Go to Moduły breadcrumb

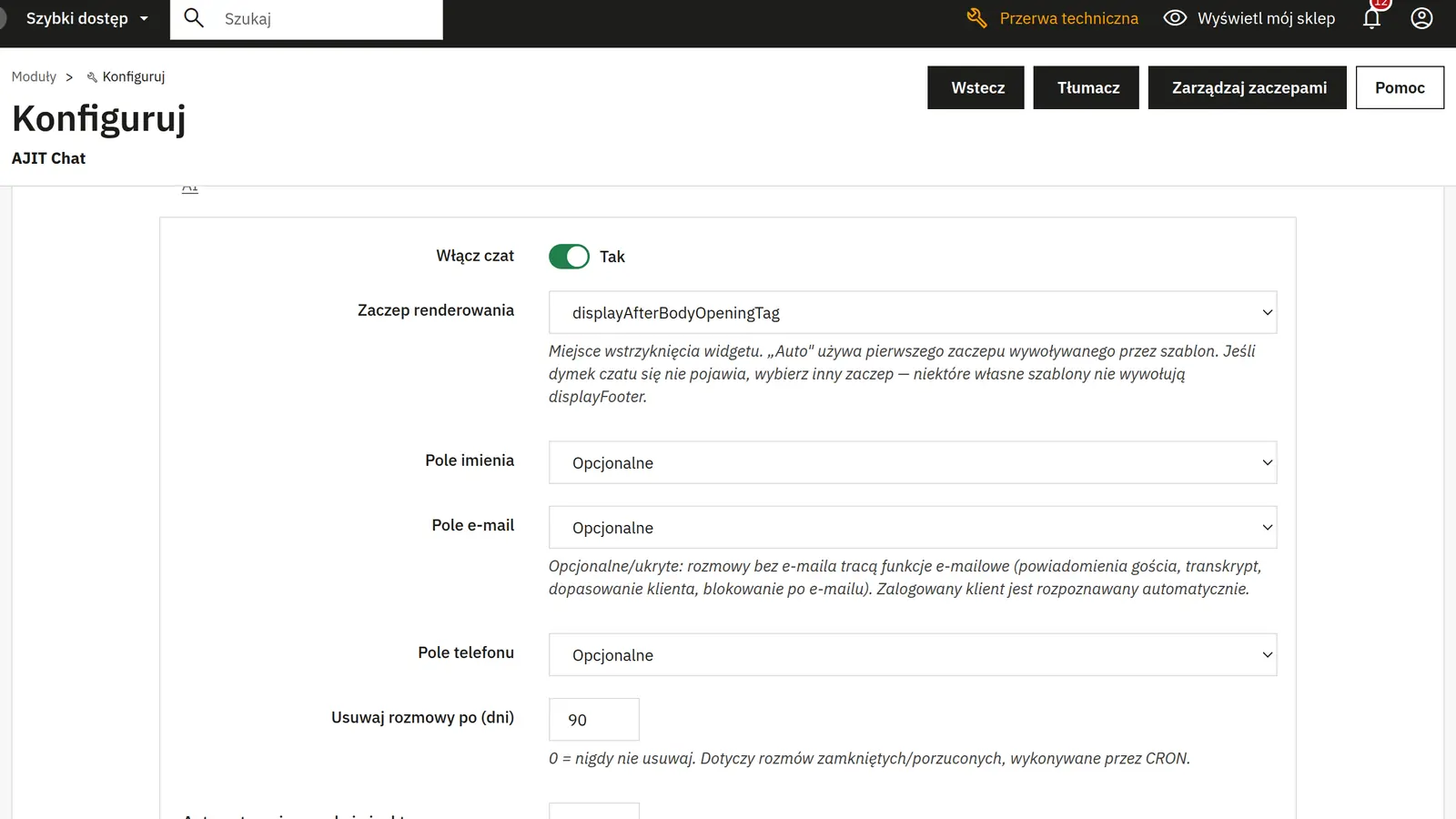pos(34,76)
